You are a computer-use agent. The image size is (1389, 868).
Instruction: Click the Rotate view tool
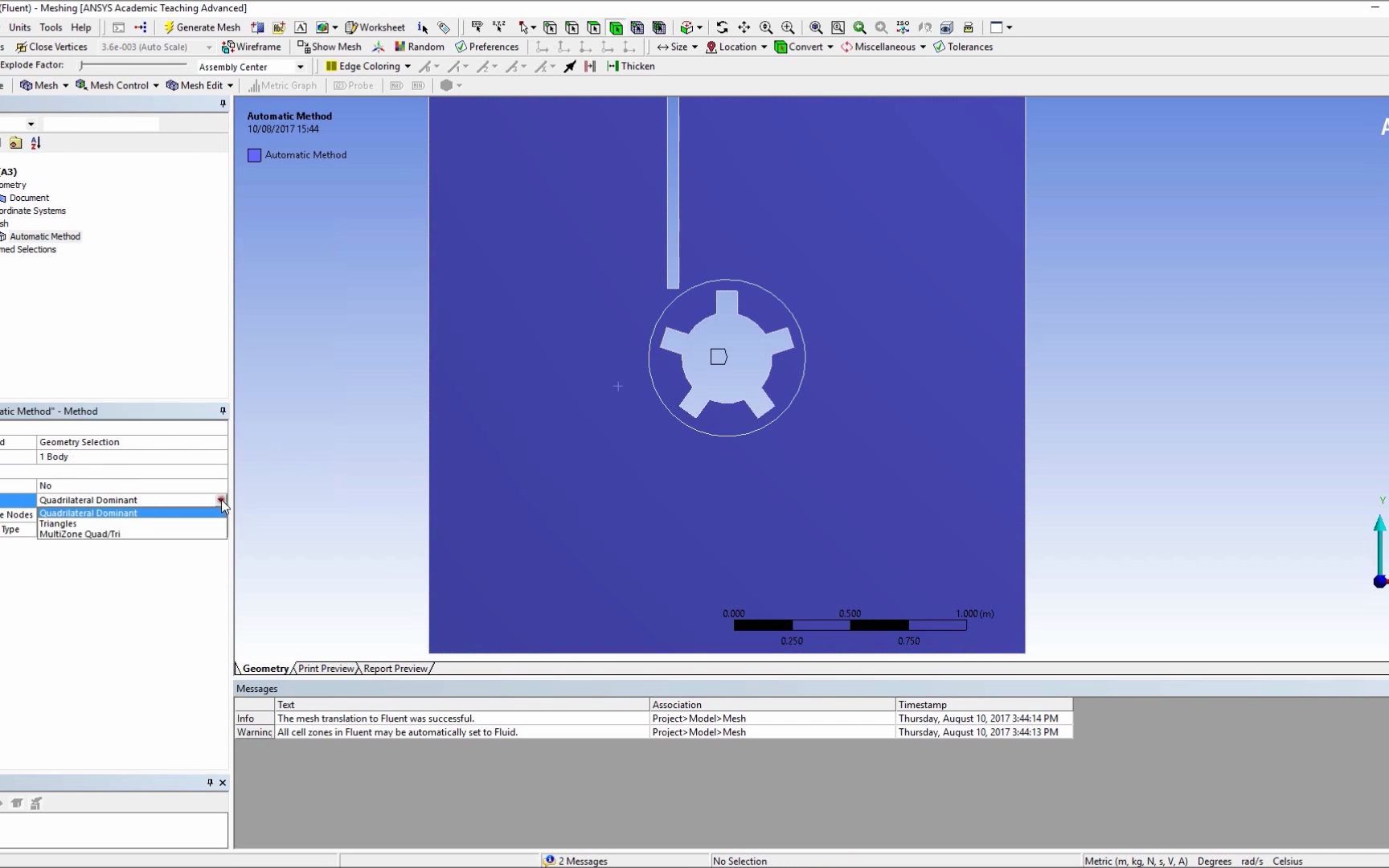(x=723, y=27)
